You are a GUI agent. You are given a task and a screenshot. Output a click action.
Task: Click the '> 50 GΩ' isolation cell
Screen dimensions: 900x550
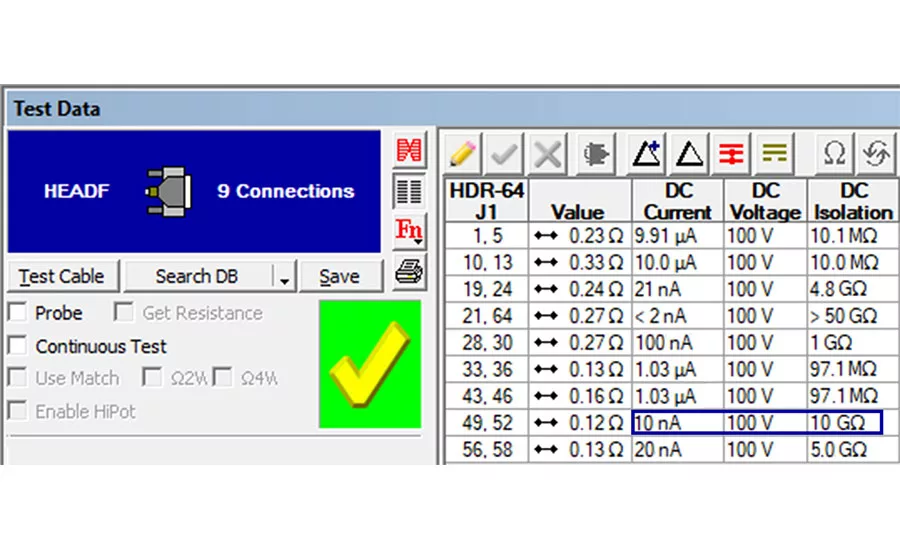[853, 316]
